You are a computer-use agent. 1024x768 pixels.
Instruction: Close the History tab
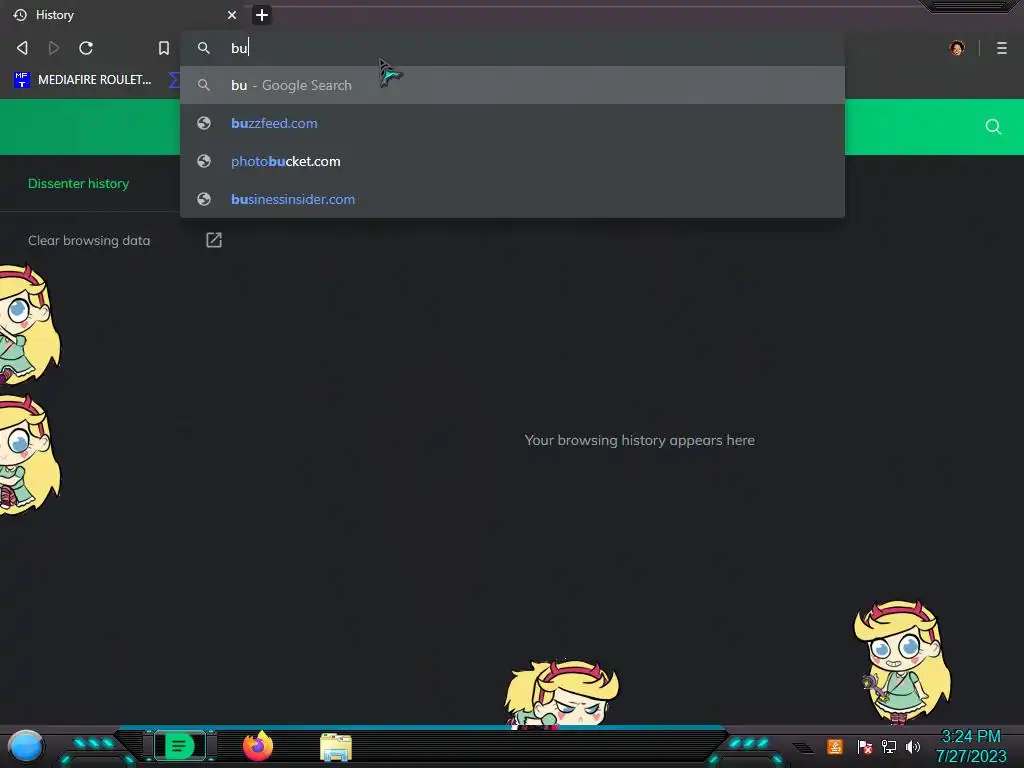click(232, 15)
